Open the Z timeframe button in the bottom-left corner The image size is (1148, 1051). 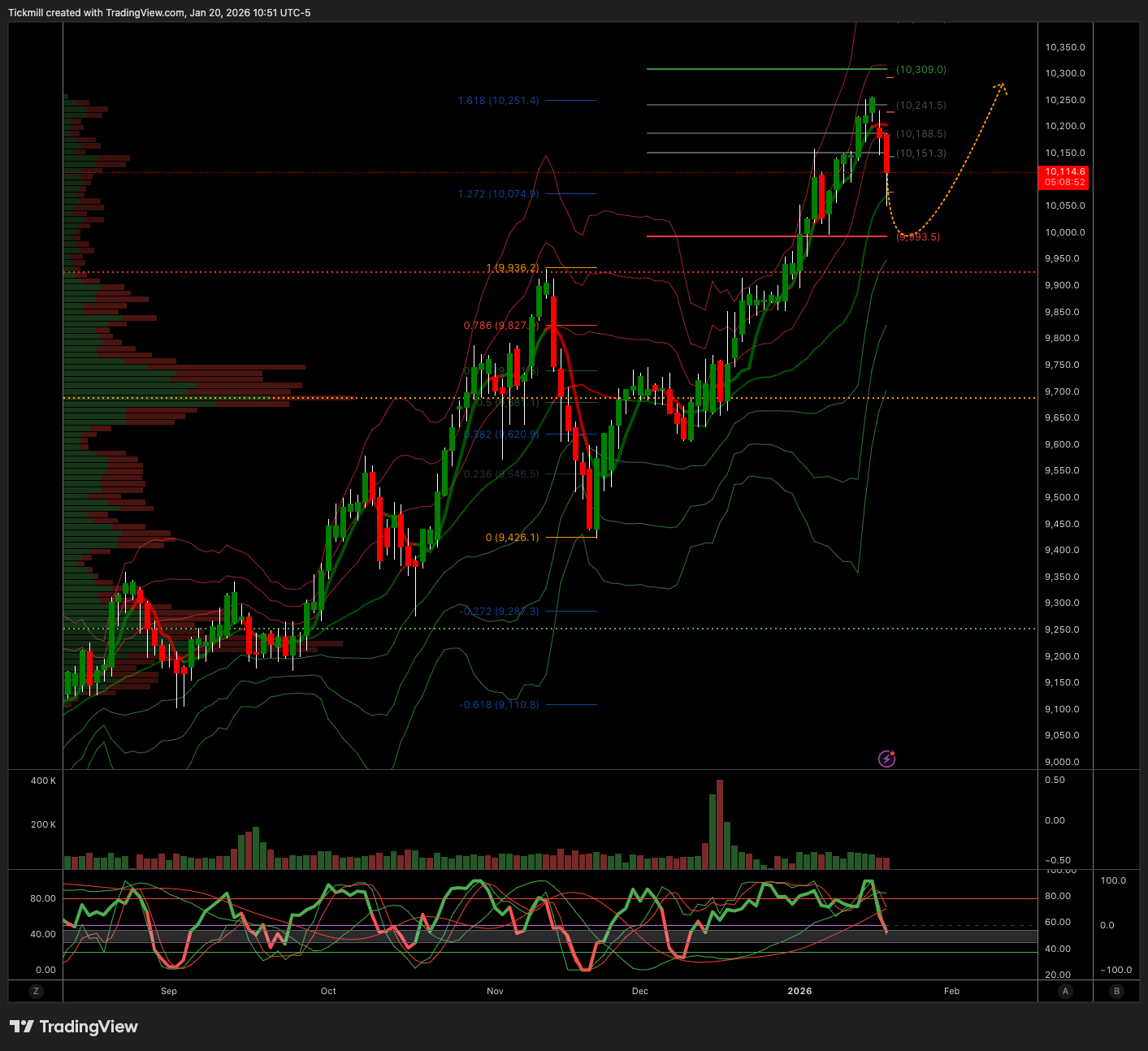(36, 991)
